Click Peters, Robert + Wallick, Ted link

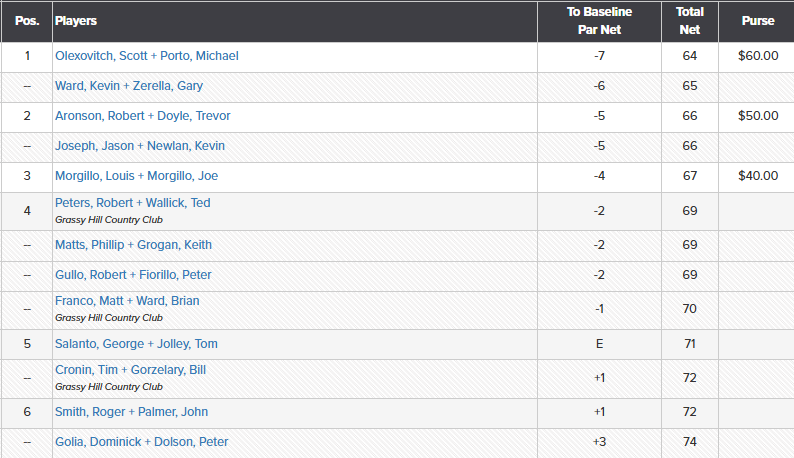[x=132, y=203]
